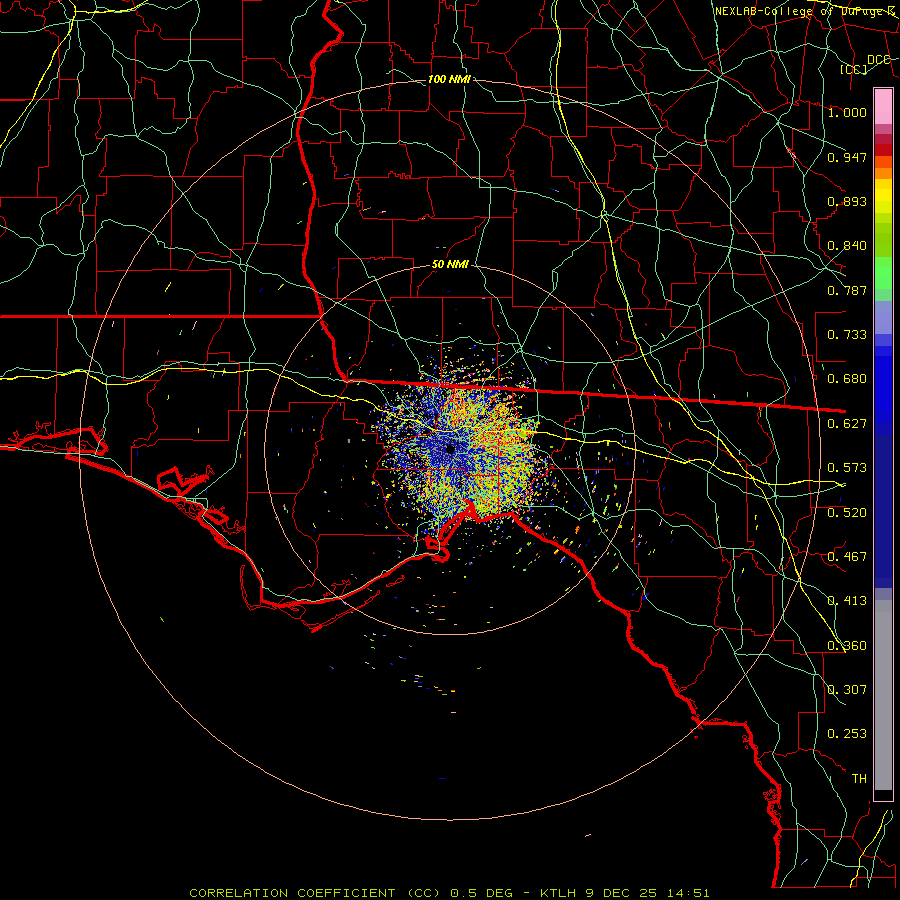Click the 1.000 scale value
Viewport: 900px width, 900px height.
click(847, 112)
